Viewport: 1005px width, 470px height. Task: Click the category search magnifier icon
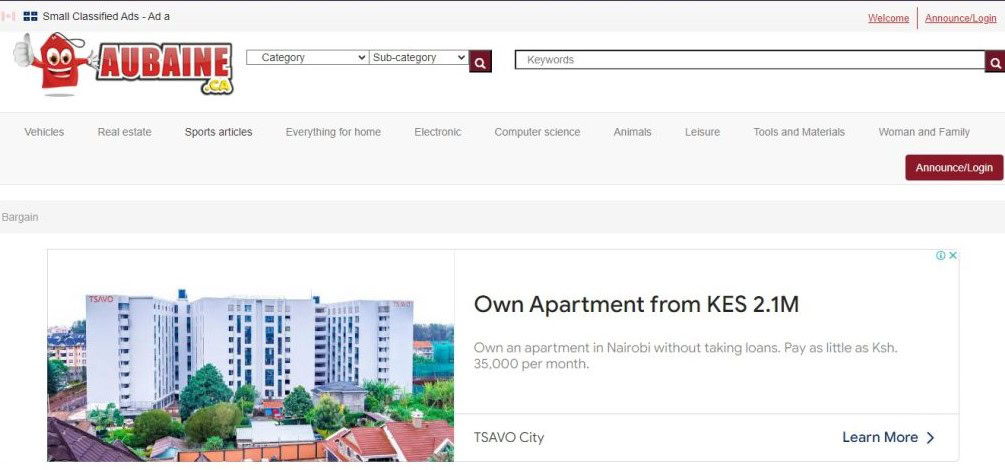point(480,62)
